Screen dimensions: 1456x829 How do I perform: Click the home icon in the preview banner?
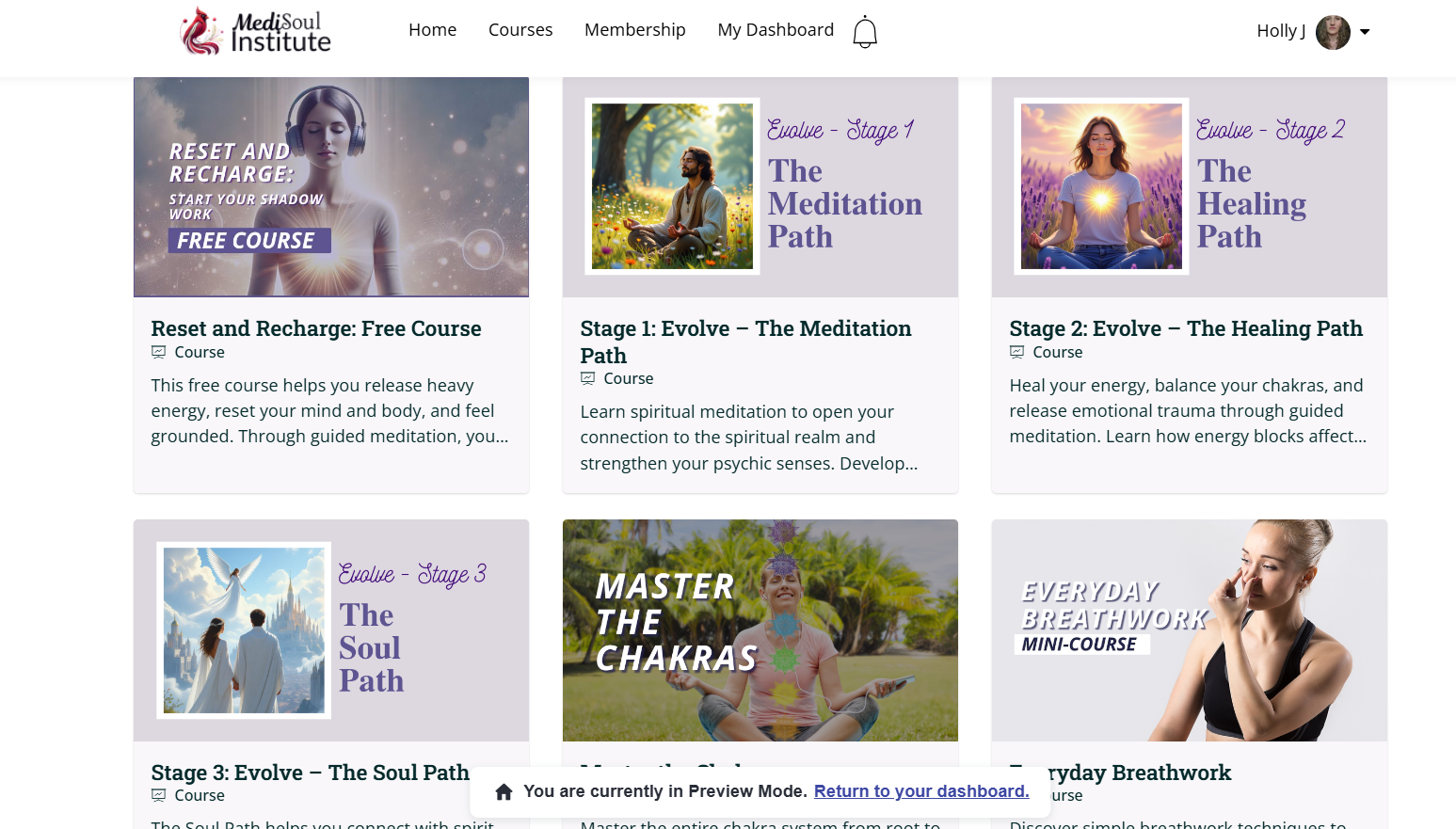pyautogui.click(x=504, y=792)
